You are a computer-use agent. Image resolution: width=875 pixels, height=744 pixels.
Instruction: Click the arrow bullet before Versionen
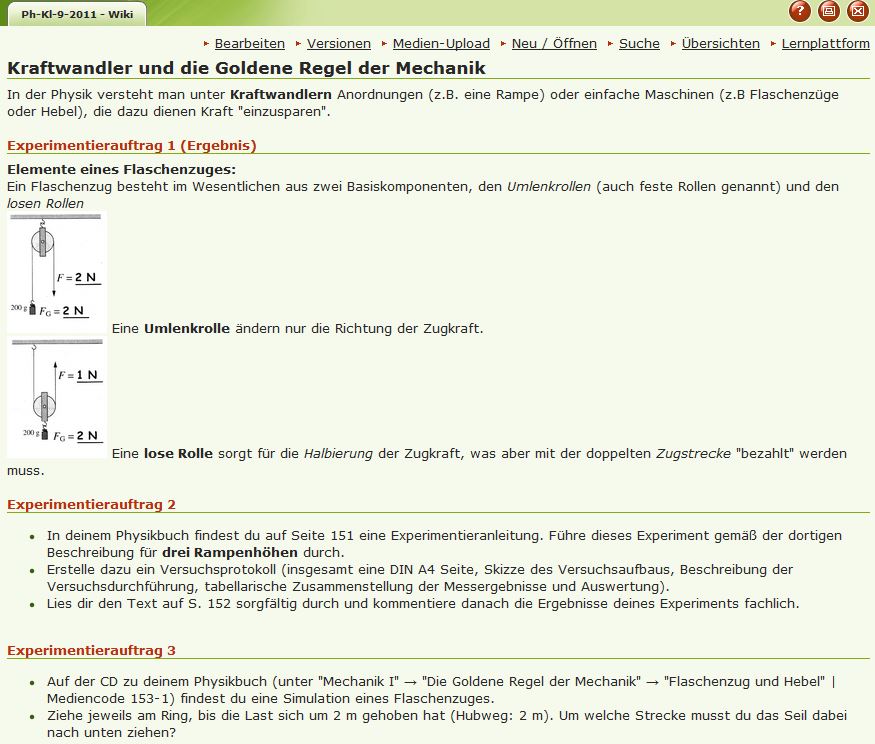point(298,44)
